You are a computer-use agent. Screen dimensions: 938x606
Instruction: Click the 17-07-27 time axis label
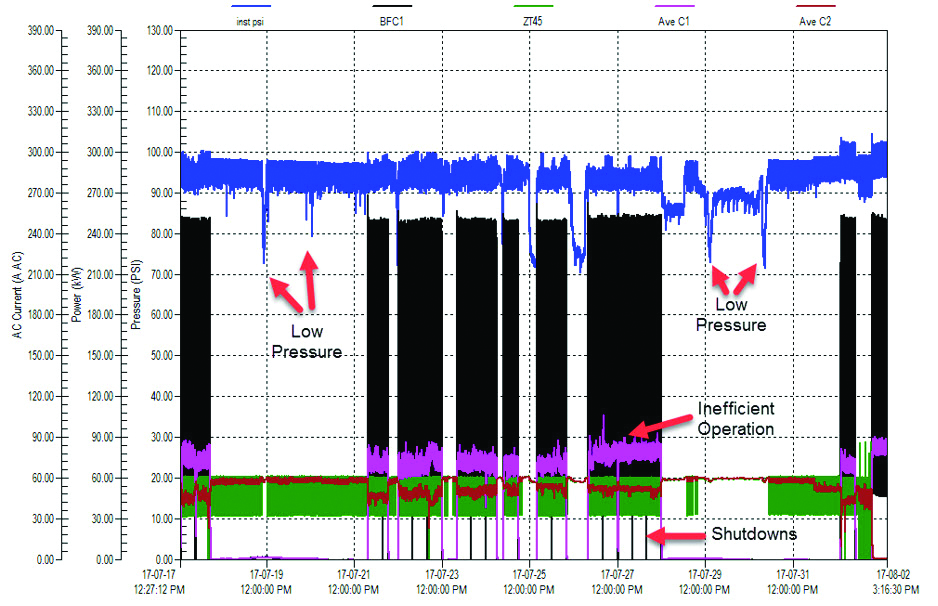click(617, 582)
